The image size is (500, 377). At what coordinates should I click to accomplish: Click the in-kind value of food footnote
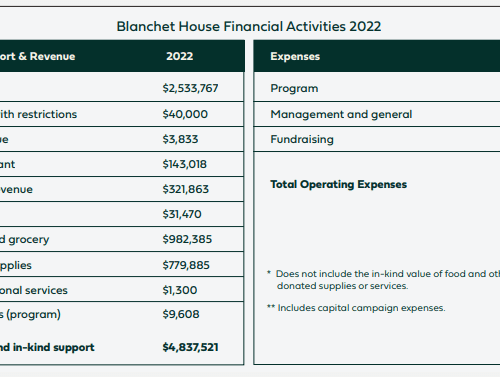[x=383, y=280]
